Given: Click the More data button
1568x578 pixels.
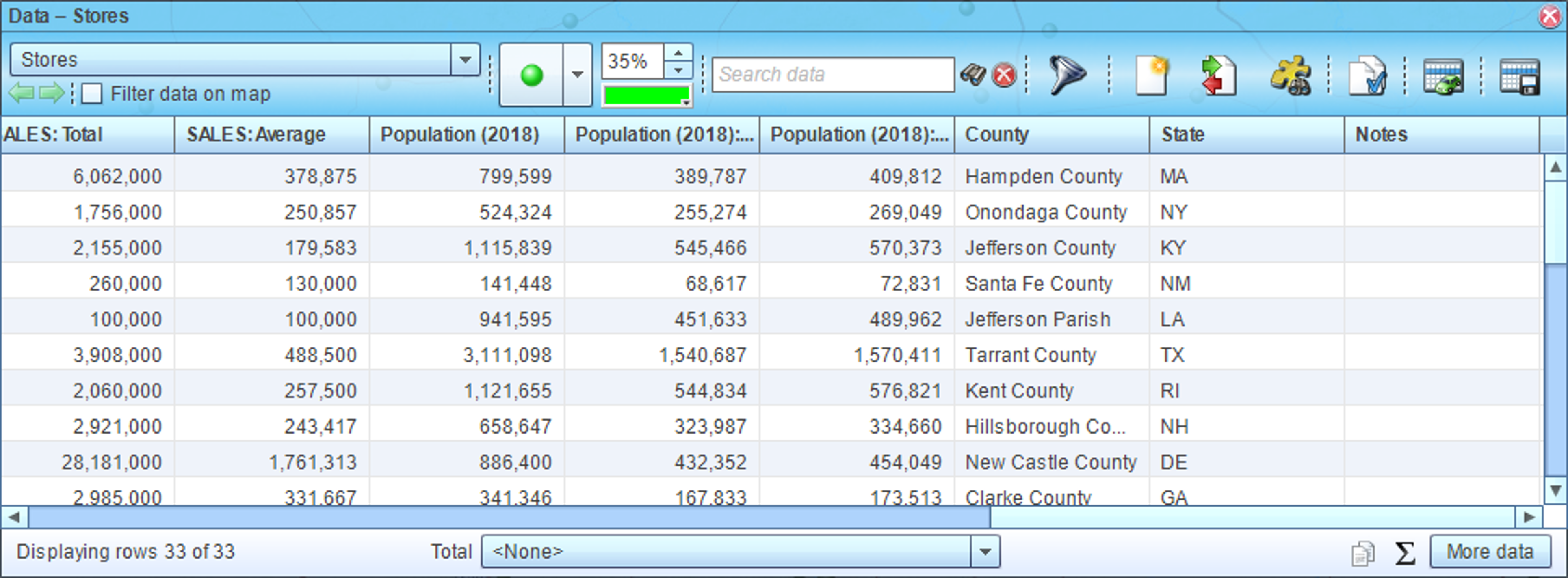Looking at the screenshot, I should click(1490, 552).
